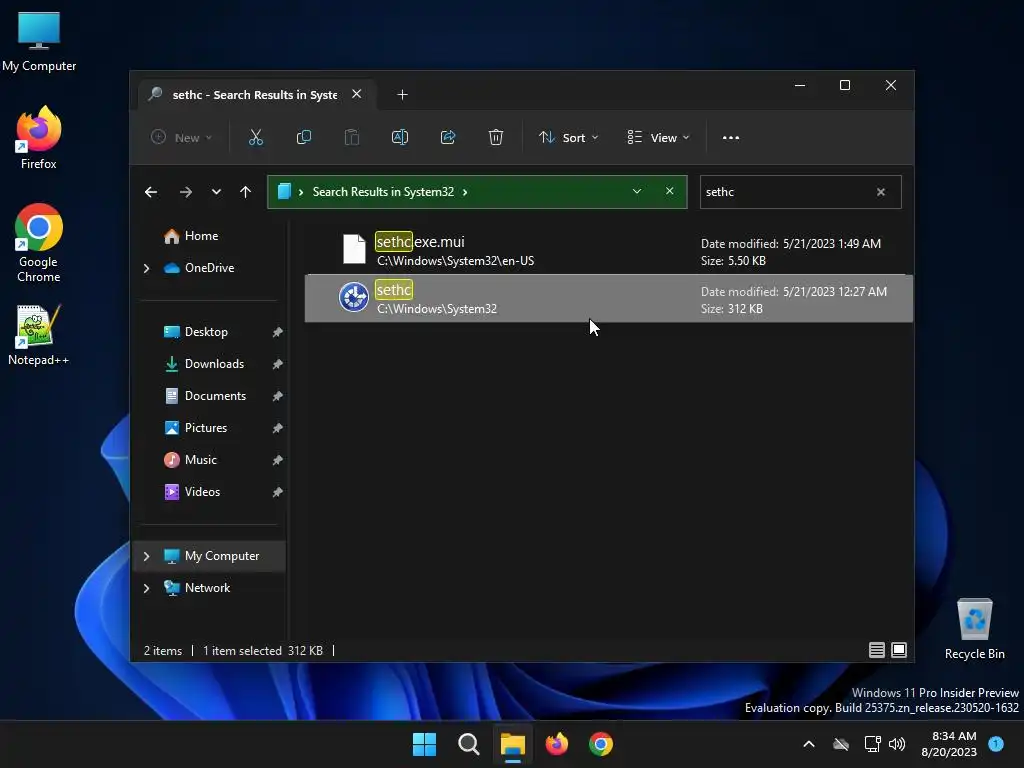Open the Windows Start menu
1024x768 pixels.
click(x=424, y=744)
